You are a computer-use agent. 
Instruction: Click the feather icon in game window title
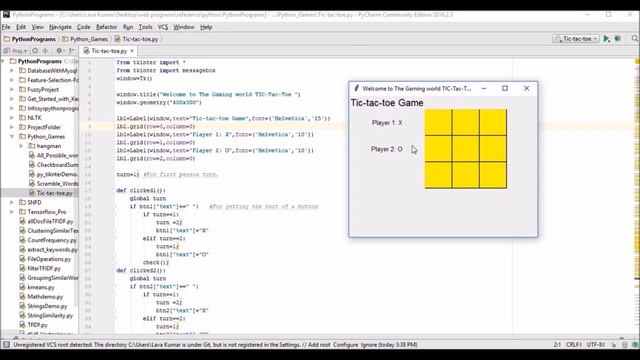coord(356,88)
